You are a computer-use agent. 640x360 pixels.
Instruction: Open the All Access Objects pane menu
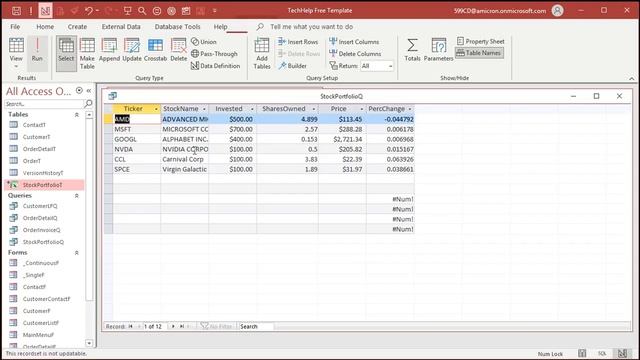79,91
